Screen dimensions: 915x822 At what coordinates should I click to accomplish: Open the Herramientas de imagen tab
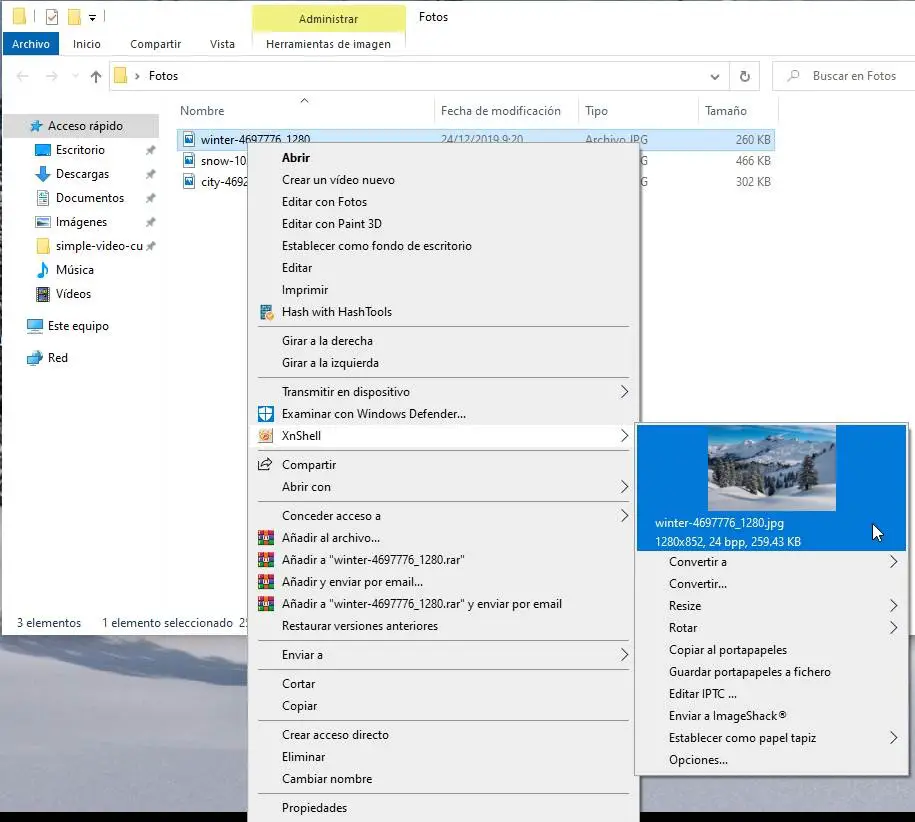point(328,44)
